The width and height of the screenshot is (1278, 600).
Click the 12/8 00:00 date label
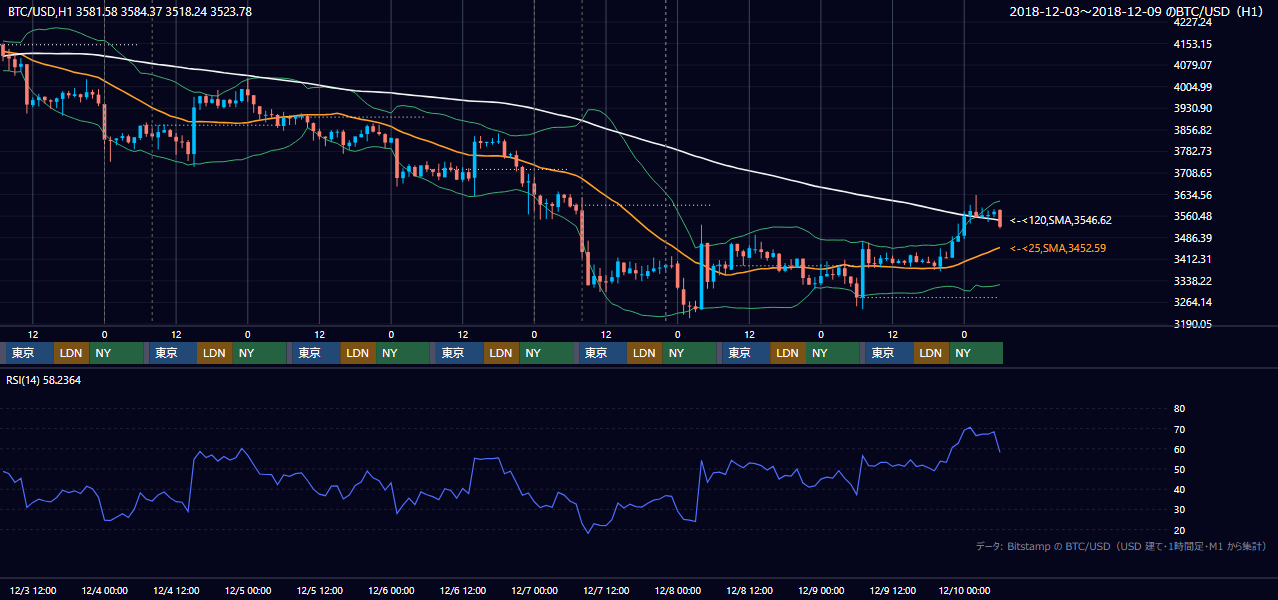678,590
